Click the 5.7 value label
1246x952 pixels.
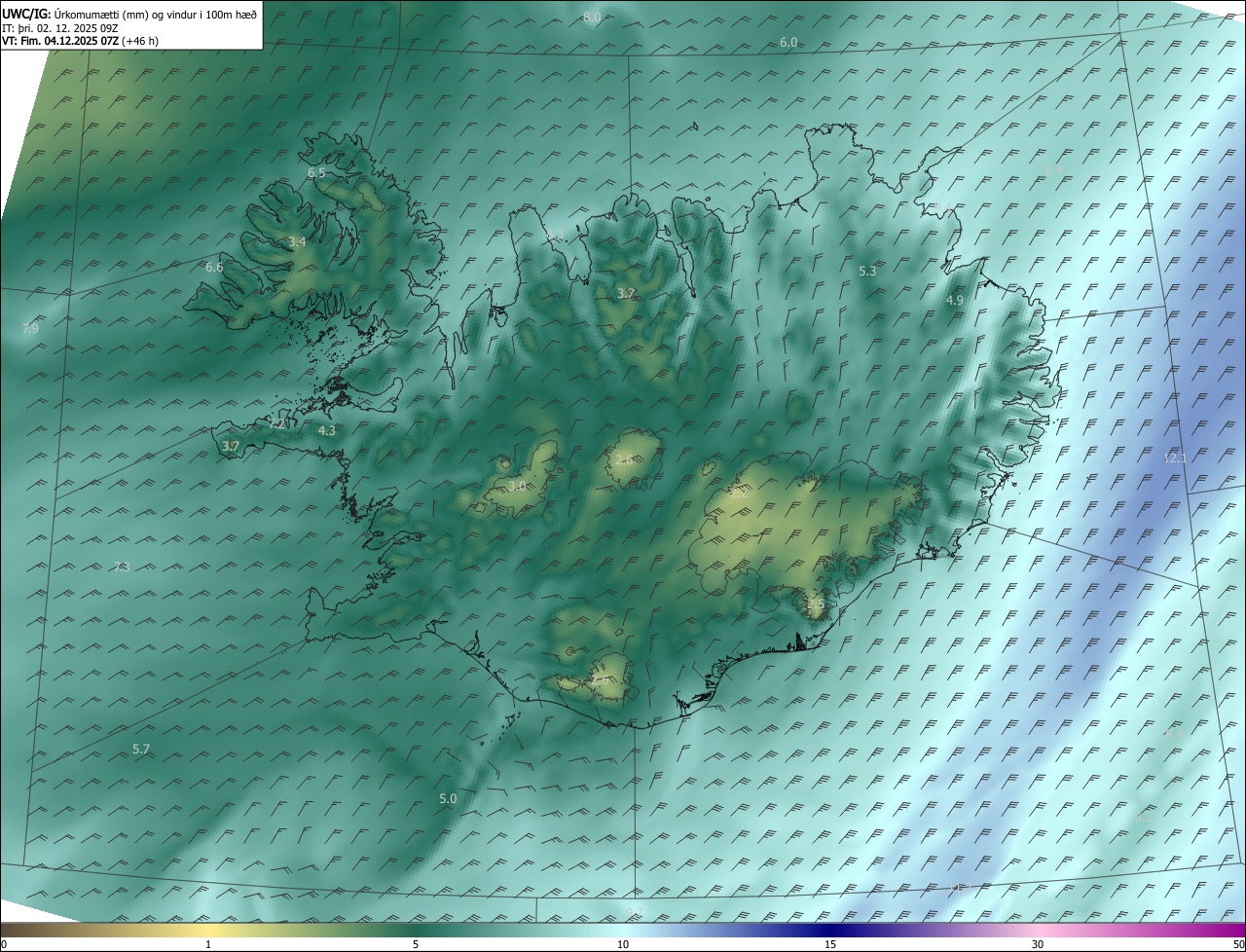[141, 749]
